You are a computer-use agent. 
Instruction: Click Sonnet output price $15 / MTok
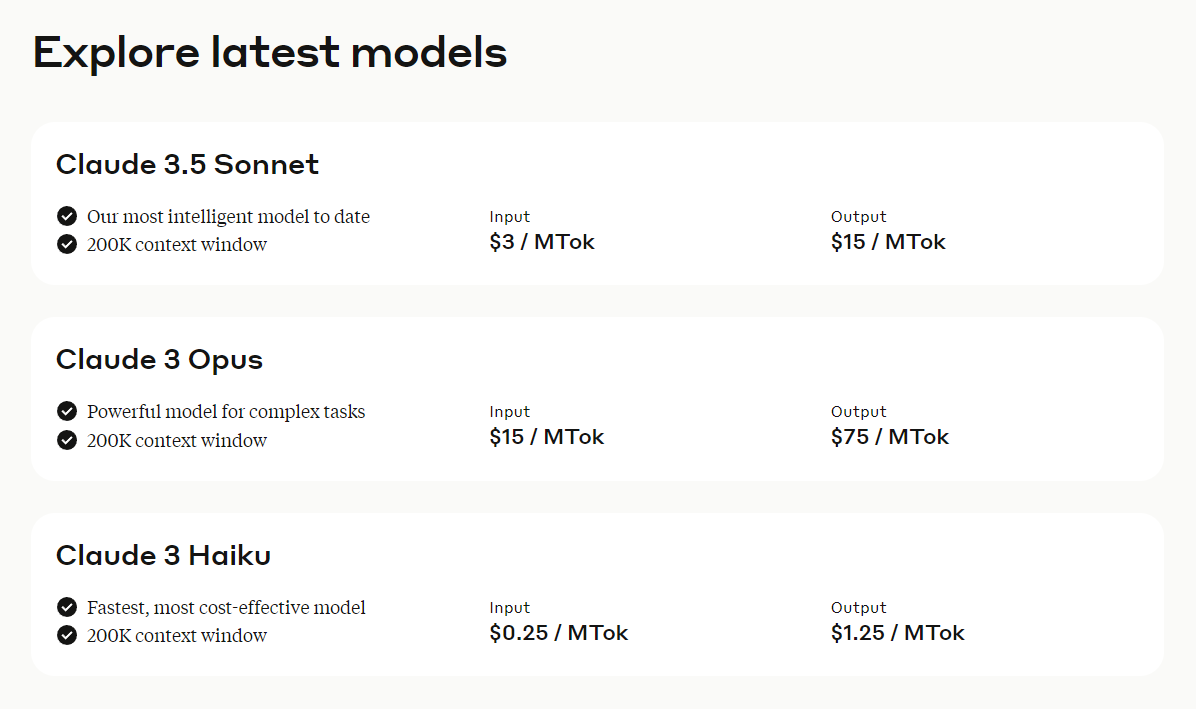pos(888,242)
